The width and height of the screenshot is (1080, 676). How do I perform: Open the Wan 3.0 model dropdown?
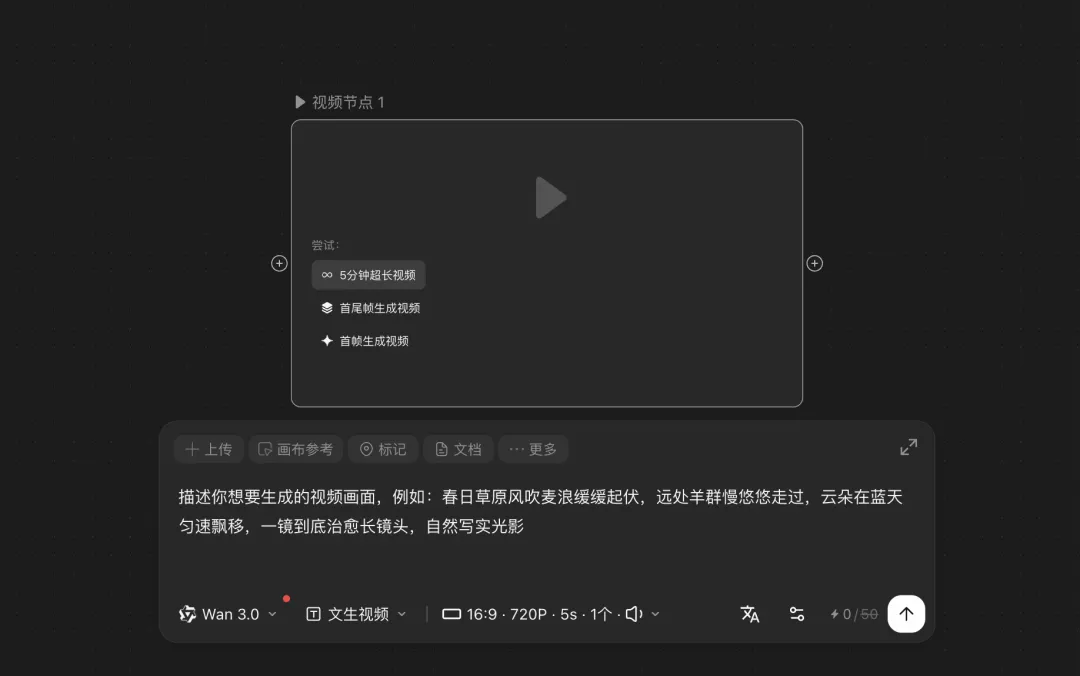pos(228,614)
